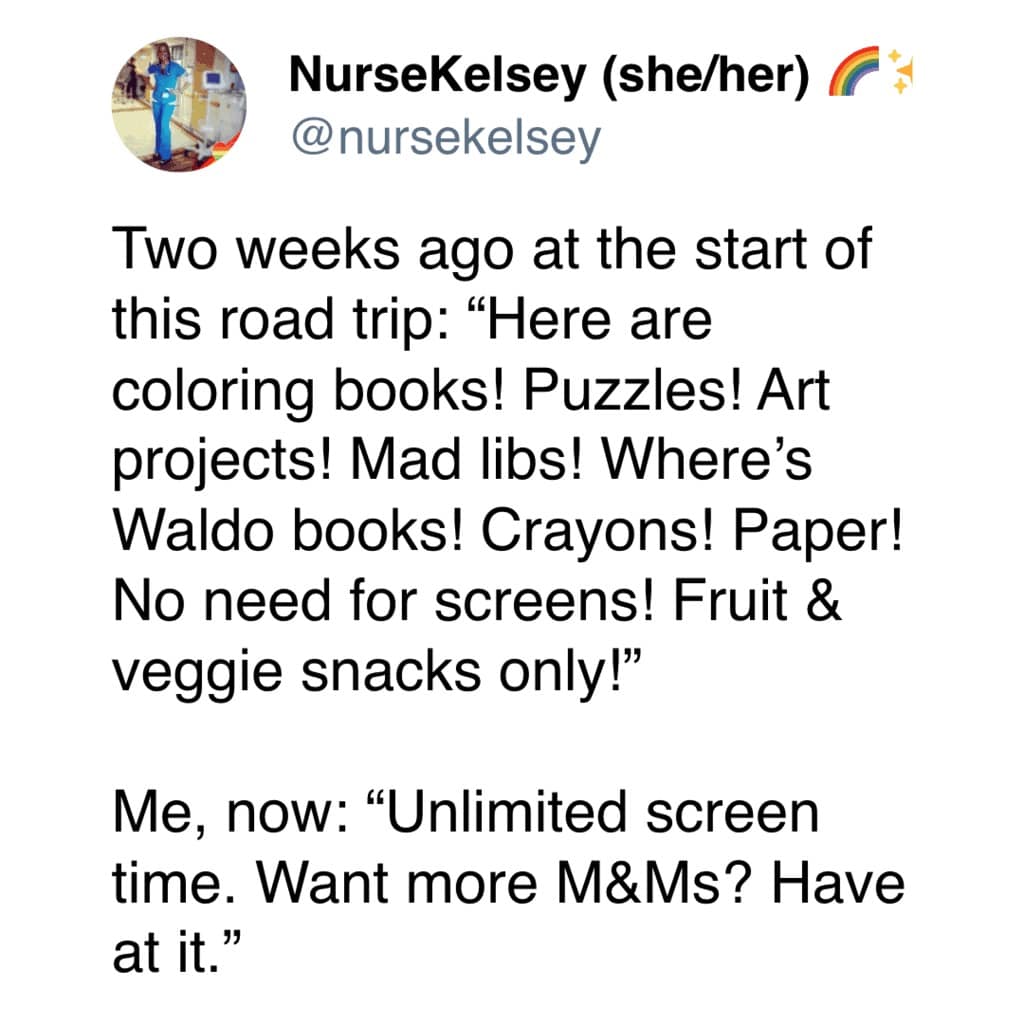Open the NurseKelsey (she/her) display name
Viewport: 1024px width, 1024px height.
[x=548, y=80]
